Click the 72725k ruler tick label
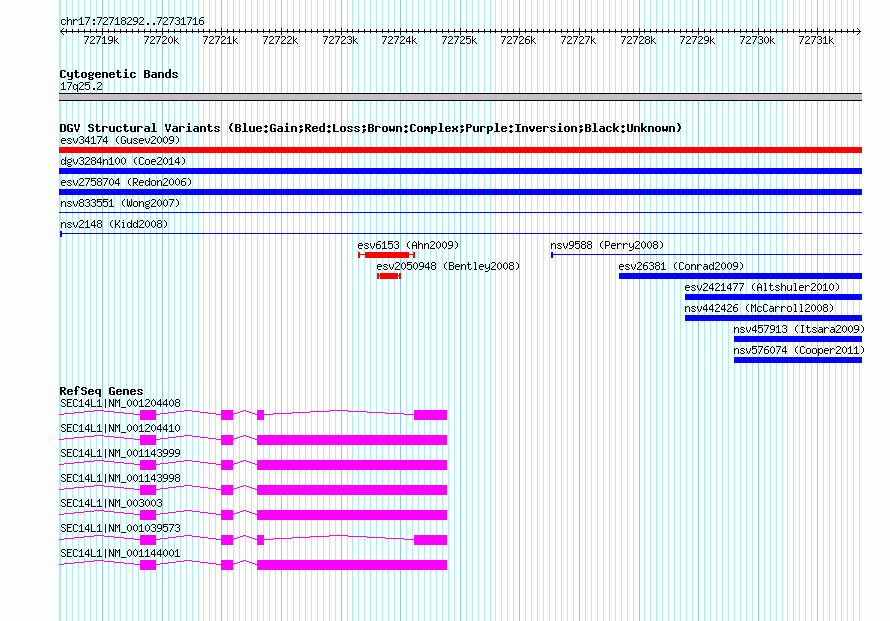890x621 pixels. (x=459, y=40)
